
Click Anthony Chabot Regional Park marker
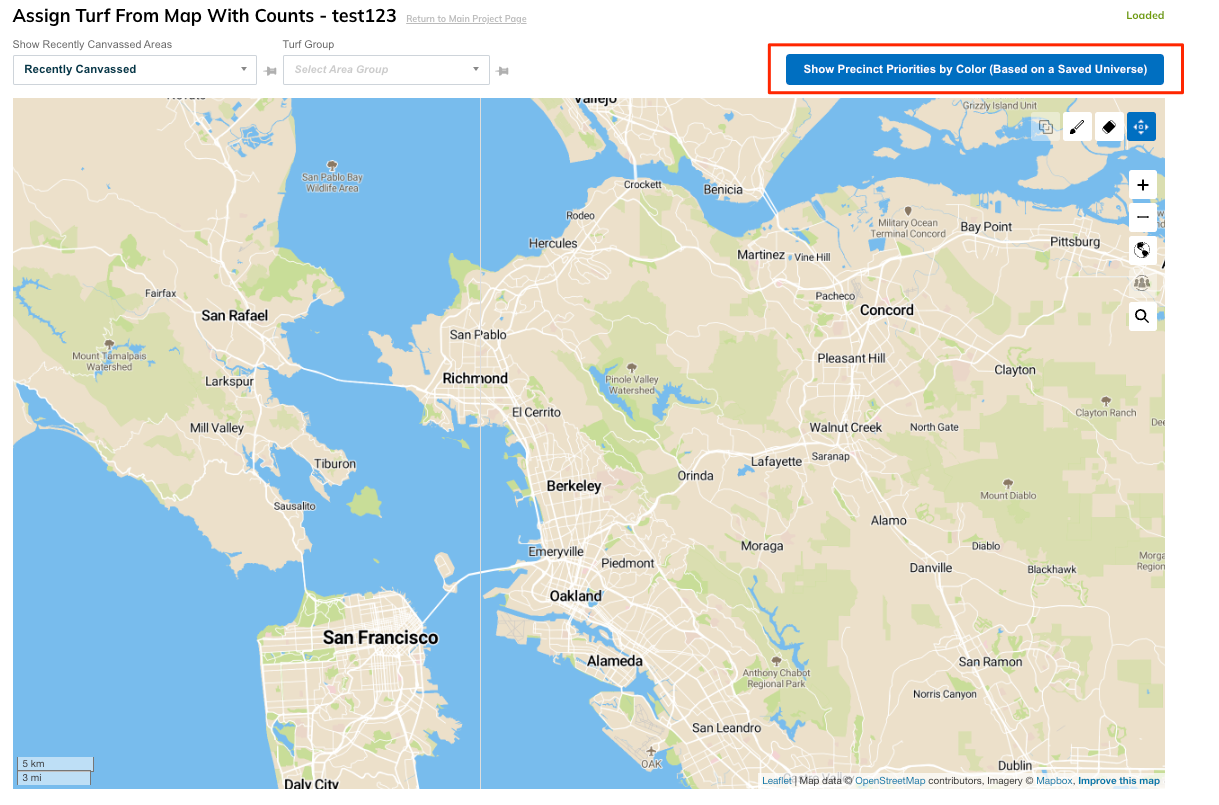click(x=776, y=661)
